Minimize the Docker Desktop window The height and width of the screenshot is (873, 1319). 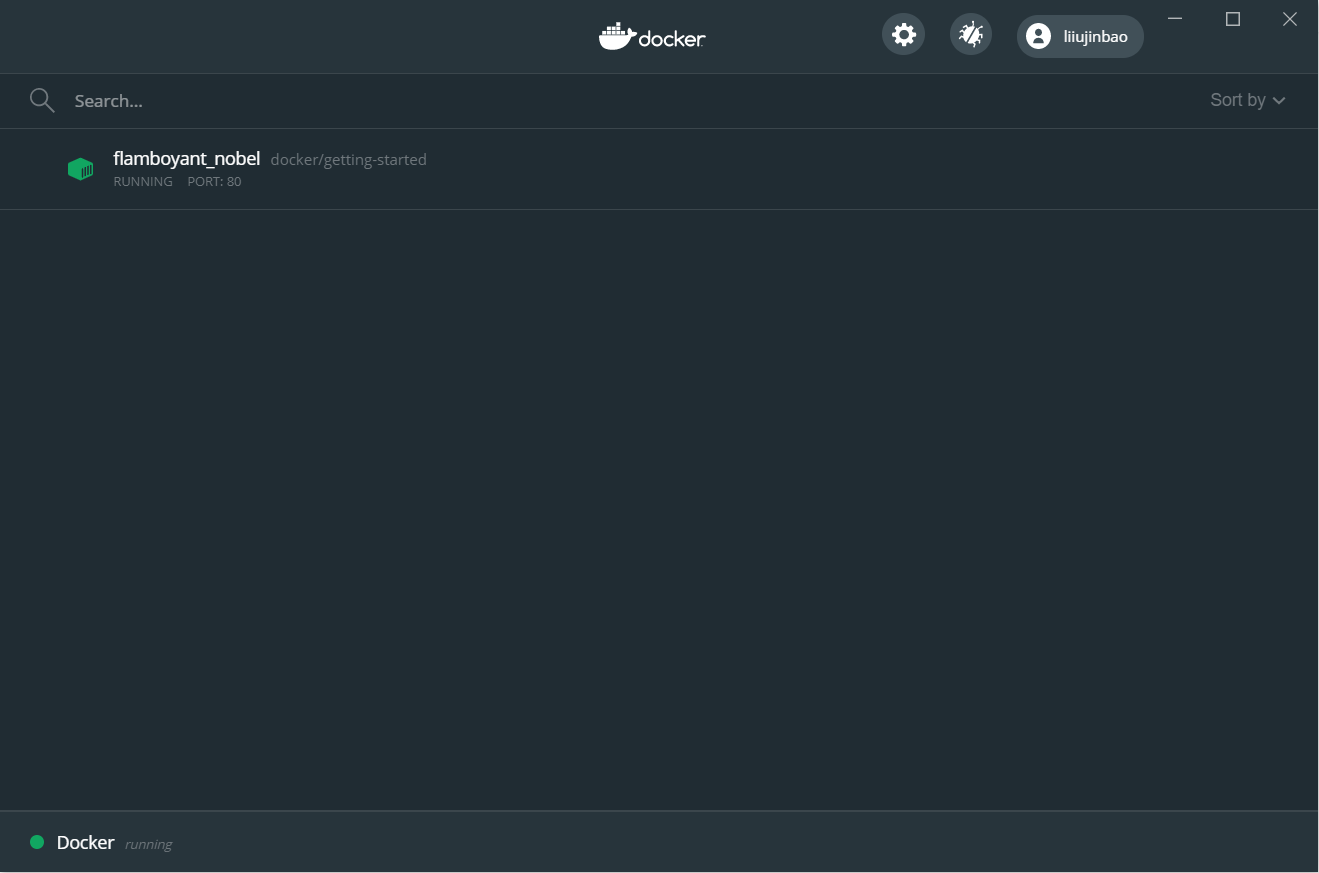[x=1175, y=19]
